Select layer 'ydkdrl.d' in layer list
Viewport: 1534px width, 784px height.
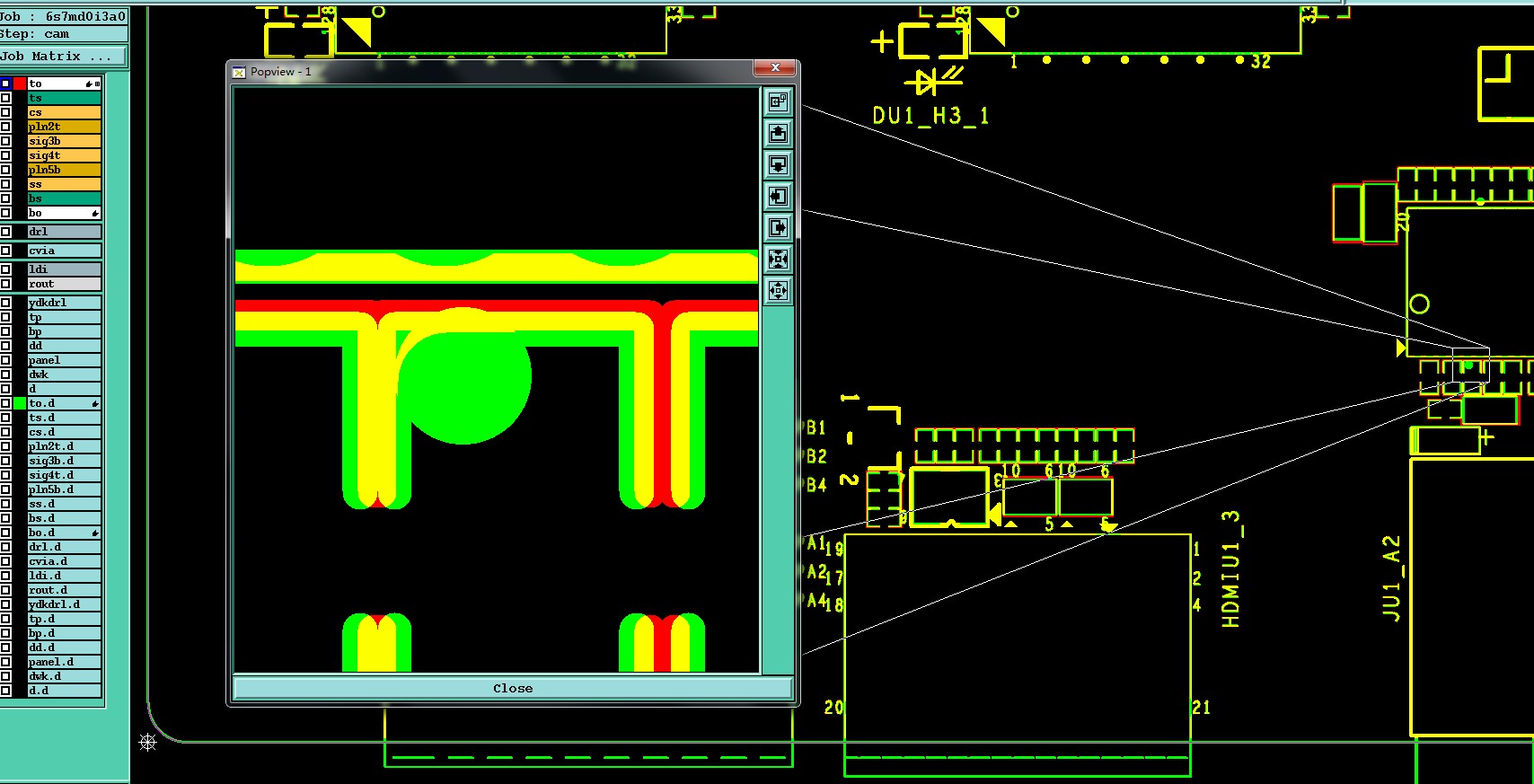click(x=65, y=604)
